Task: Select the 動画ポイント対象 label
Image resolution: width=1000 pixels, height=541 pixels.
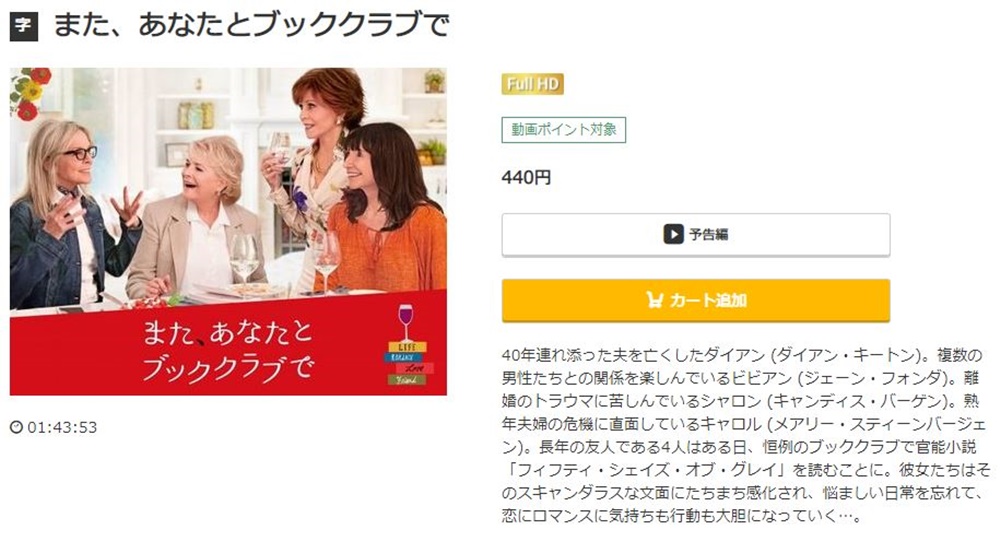Action: click(x=564, y=130)
